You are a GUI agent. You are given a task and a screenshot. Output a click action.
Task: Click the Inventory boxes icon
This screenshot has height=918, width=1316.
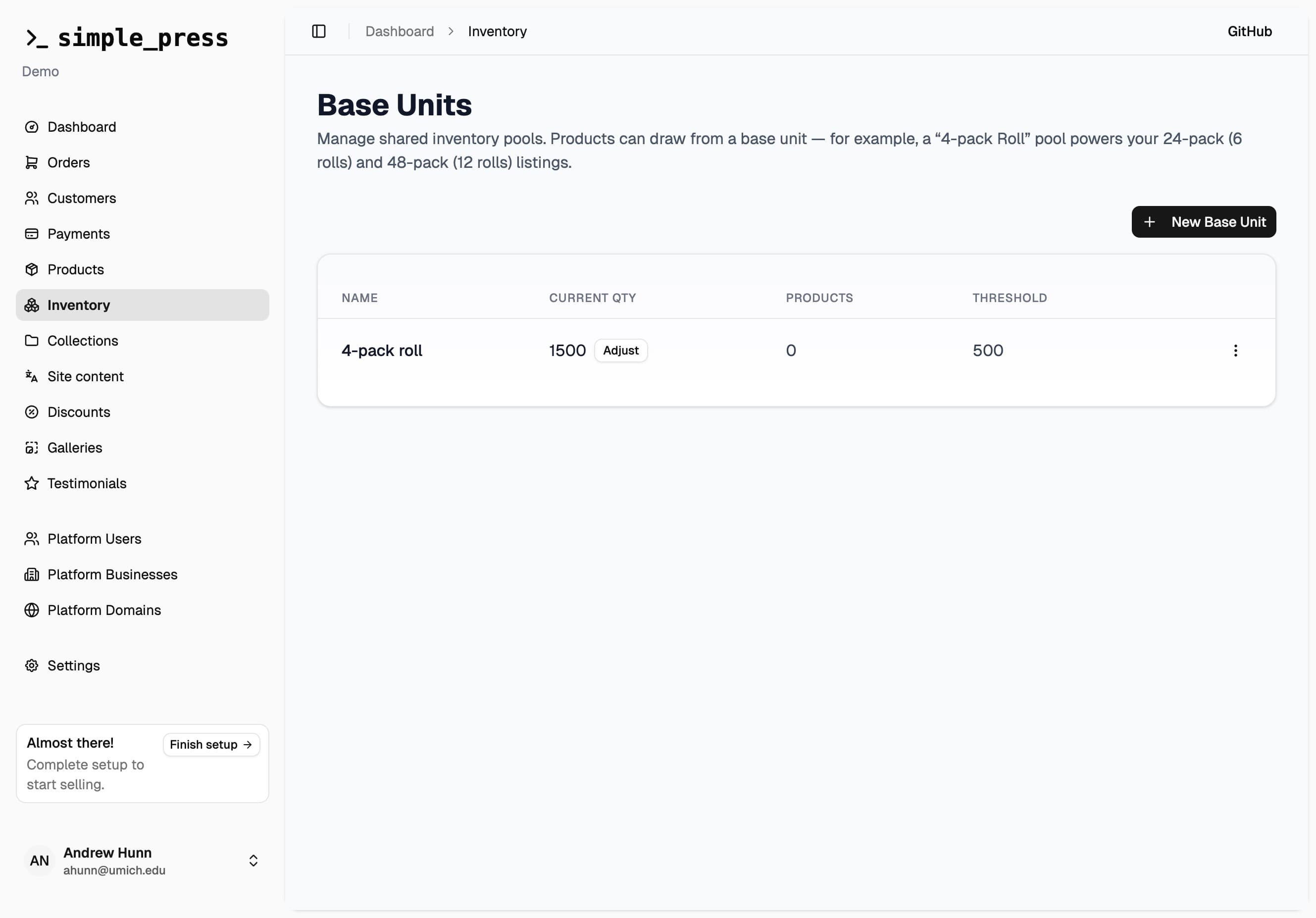(x=32, y=305)
